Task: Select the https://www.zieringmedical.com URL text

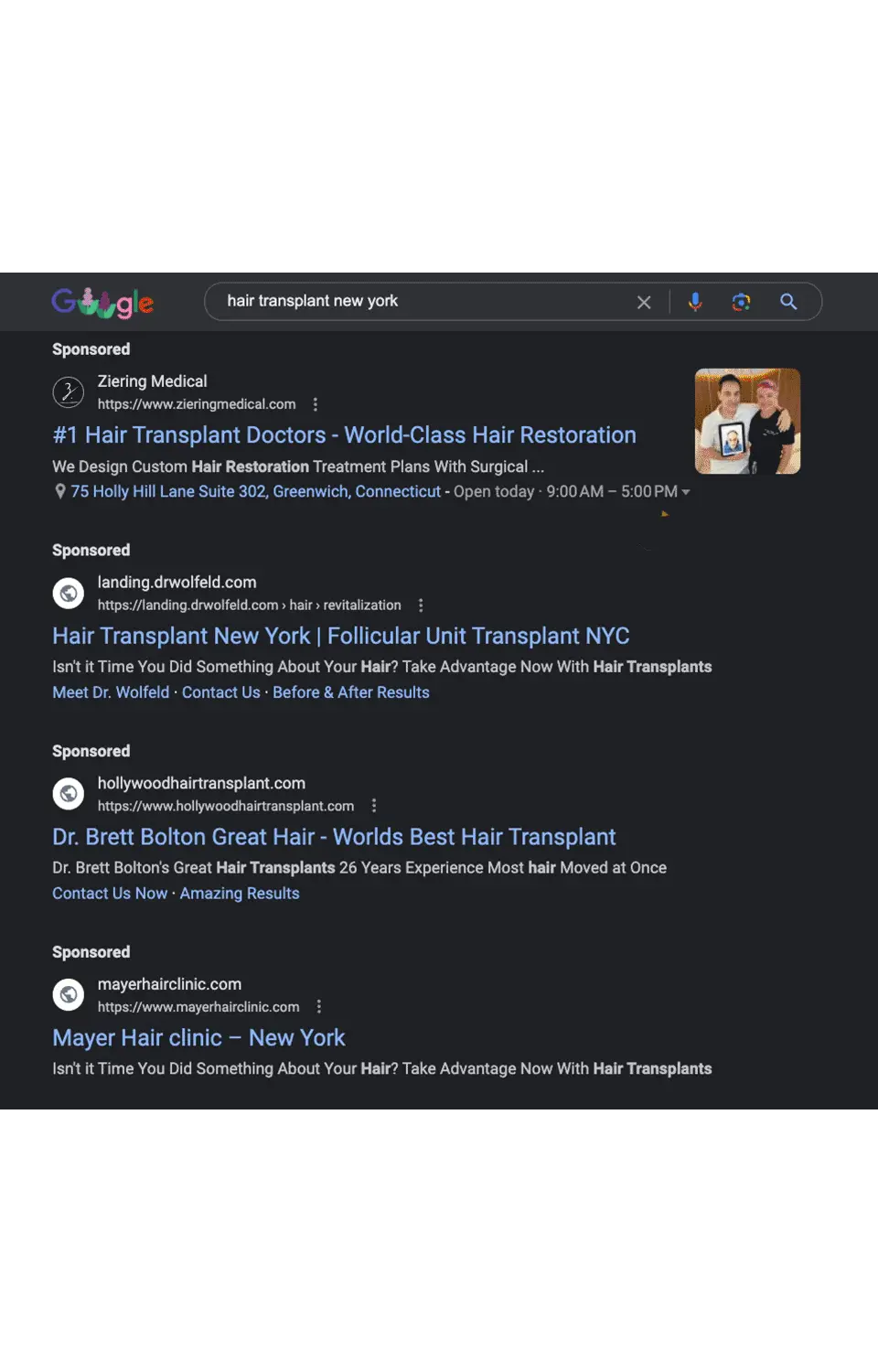Action: (197, 404)
